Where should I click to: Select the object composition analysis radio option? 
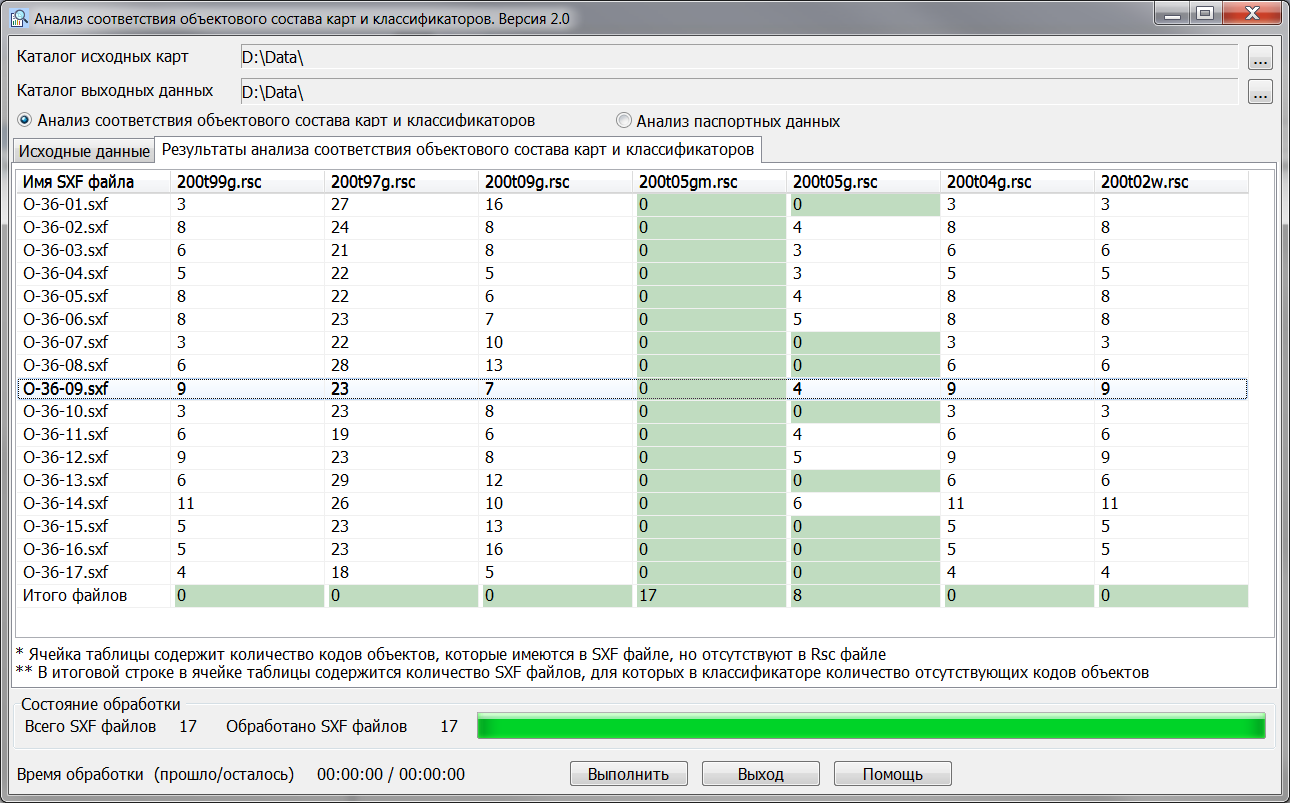pyautogui.click(x=277, y=120)
